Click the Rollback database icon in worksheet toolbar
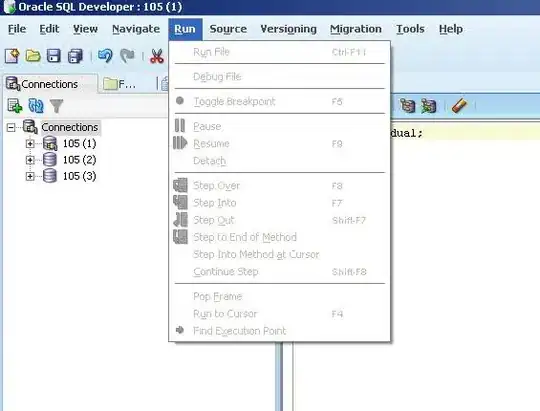The image size is (540, 411). tap(429, 105)
